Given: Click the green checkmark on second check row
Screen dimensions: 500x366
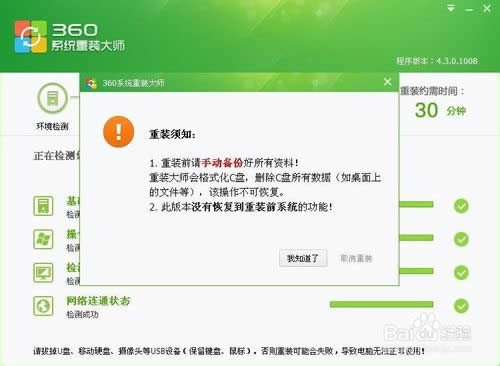Looking at the screenshot, I should (461, 239).
